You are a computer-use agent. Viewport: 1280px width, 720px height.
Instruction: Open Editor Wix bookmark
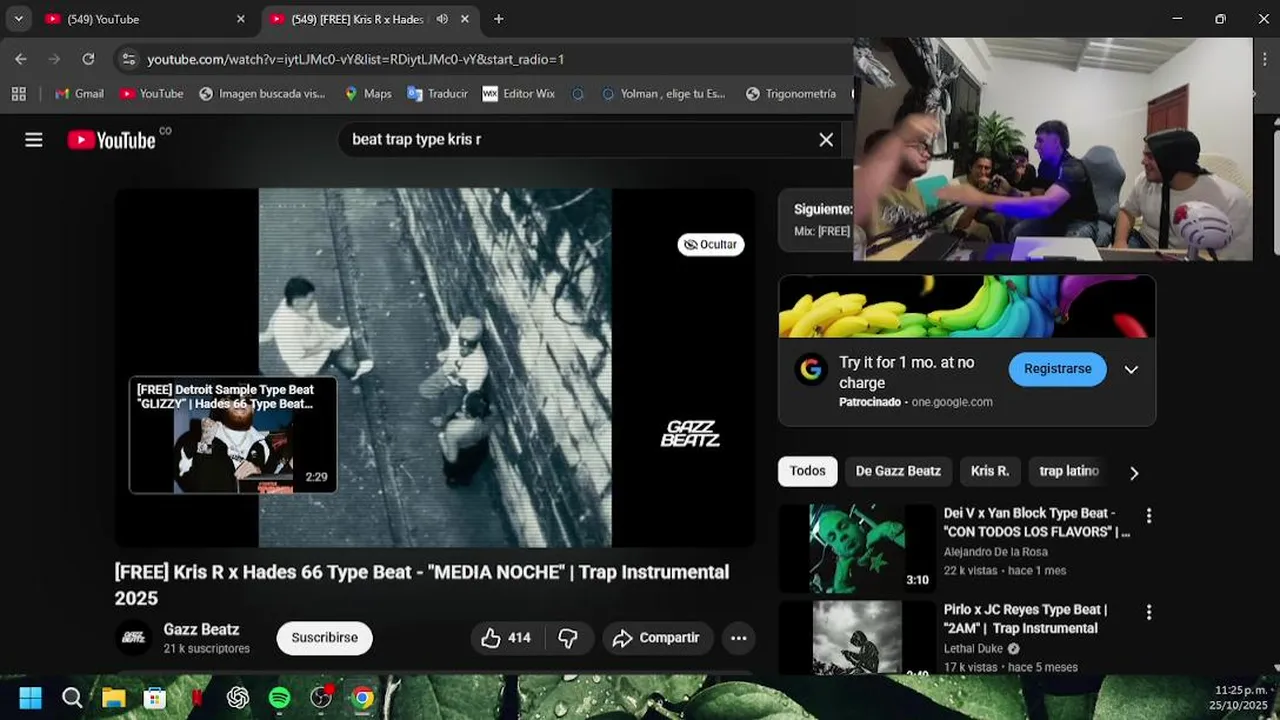(518, 93)
